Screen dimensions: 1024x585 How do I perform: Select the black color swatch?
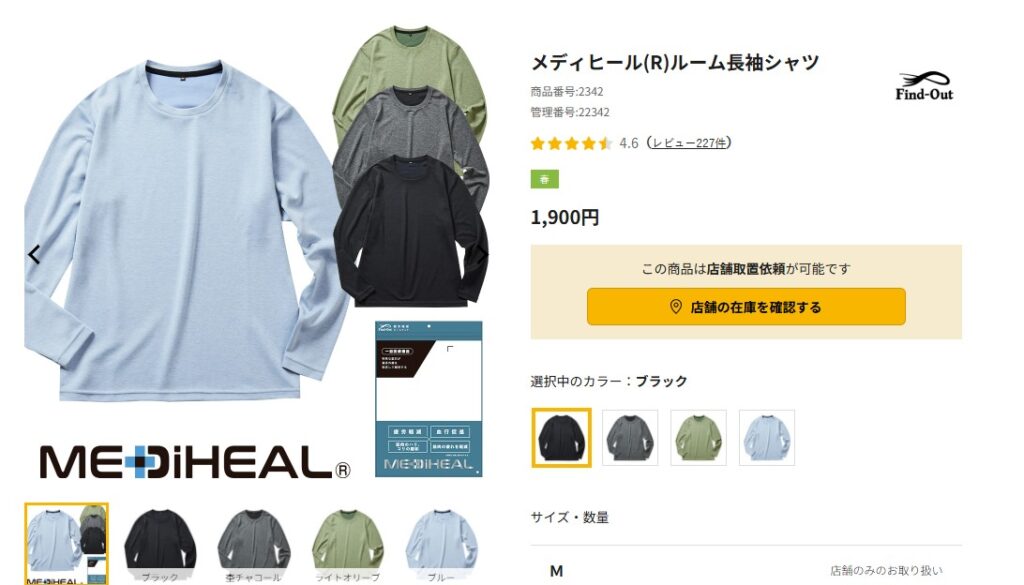562,437
